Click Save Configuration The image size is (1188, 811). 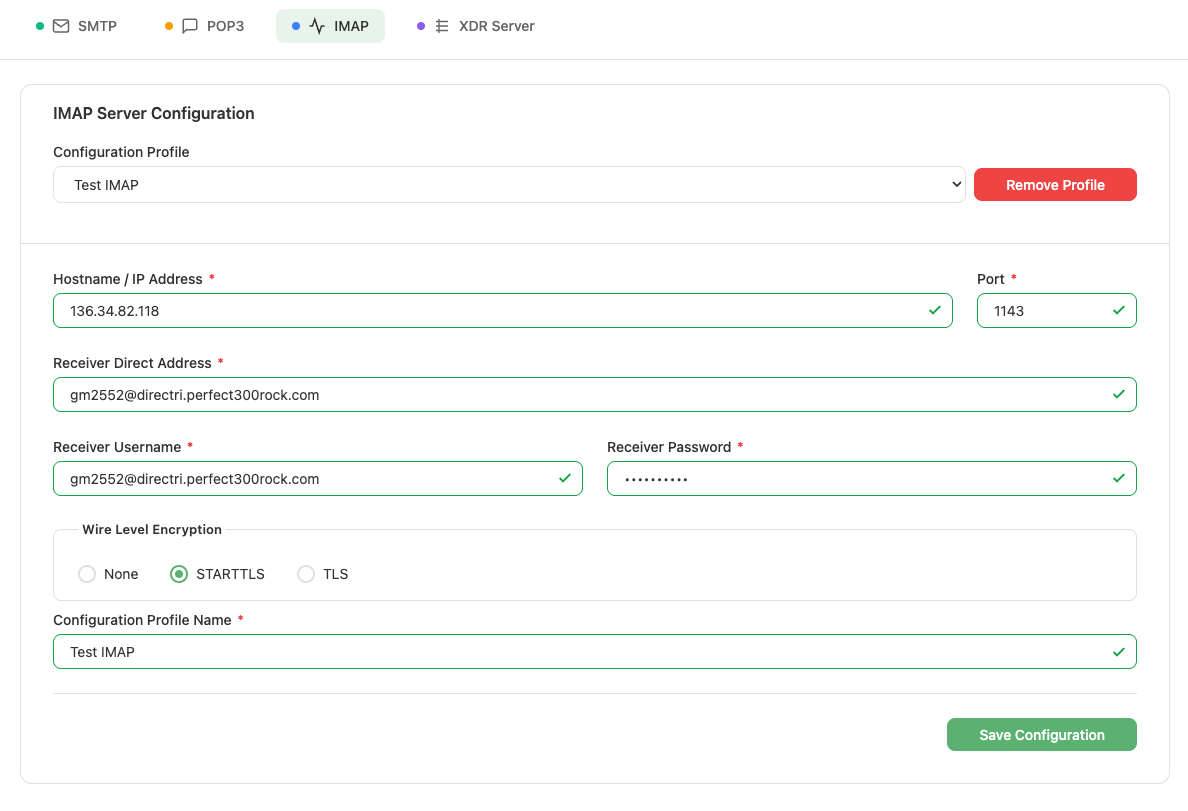(x=1042, y=735)
